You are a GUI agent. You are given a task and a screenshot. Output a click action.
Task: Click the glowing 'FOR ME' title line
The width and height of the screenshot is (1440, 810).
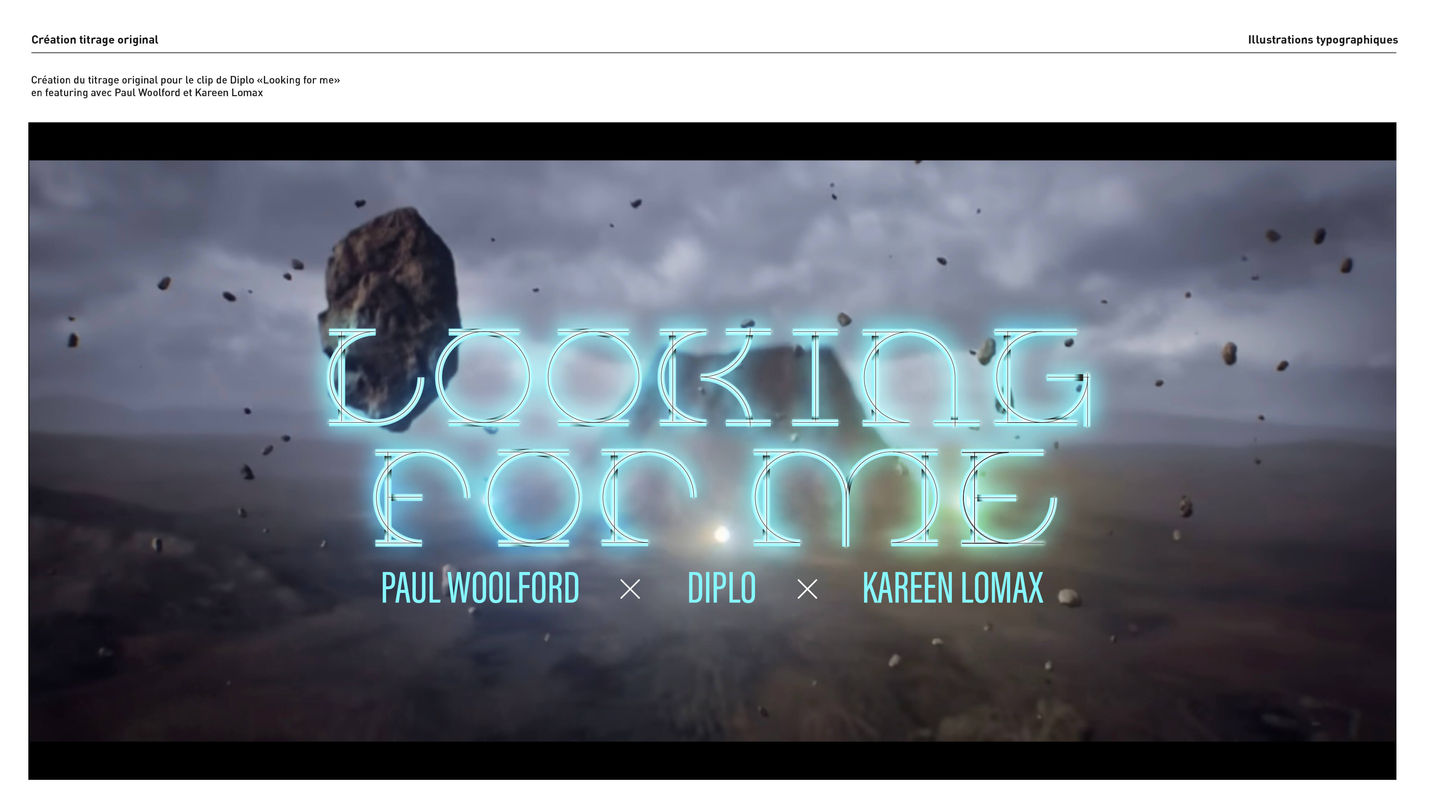[x=714, y=498]
